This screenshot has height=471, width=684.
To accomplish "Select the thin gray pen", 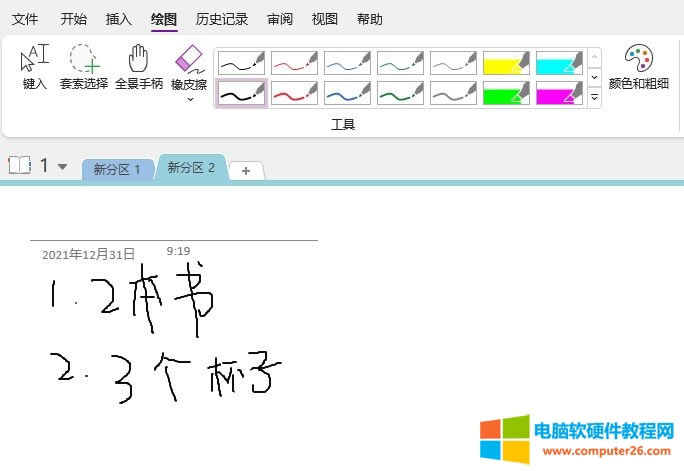I will tap(453, 63).
